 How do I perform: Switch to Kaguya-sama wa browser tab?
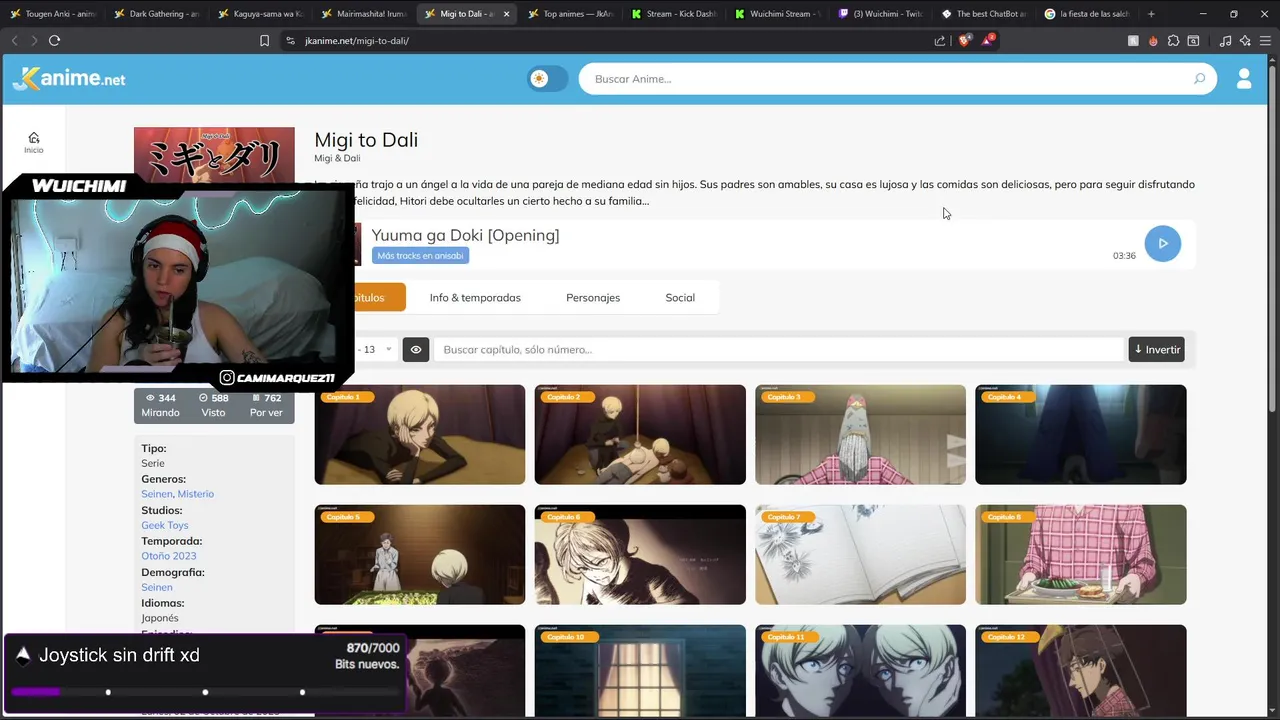[261, 14]
